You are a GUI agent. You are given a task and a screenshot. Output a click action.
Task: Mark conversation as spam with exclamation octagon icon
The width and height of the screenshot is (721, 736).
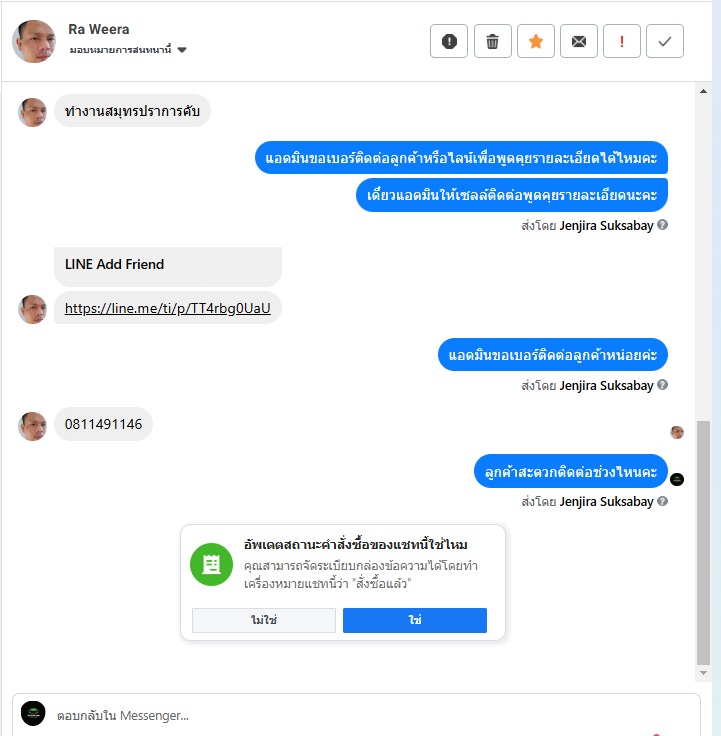click(449, 41)
